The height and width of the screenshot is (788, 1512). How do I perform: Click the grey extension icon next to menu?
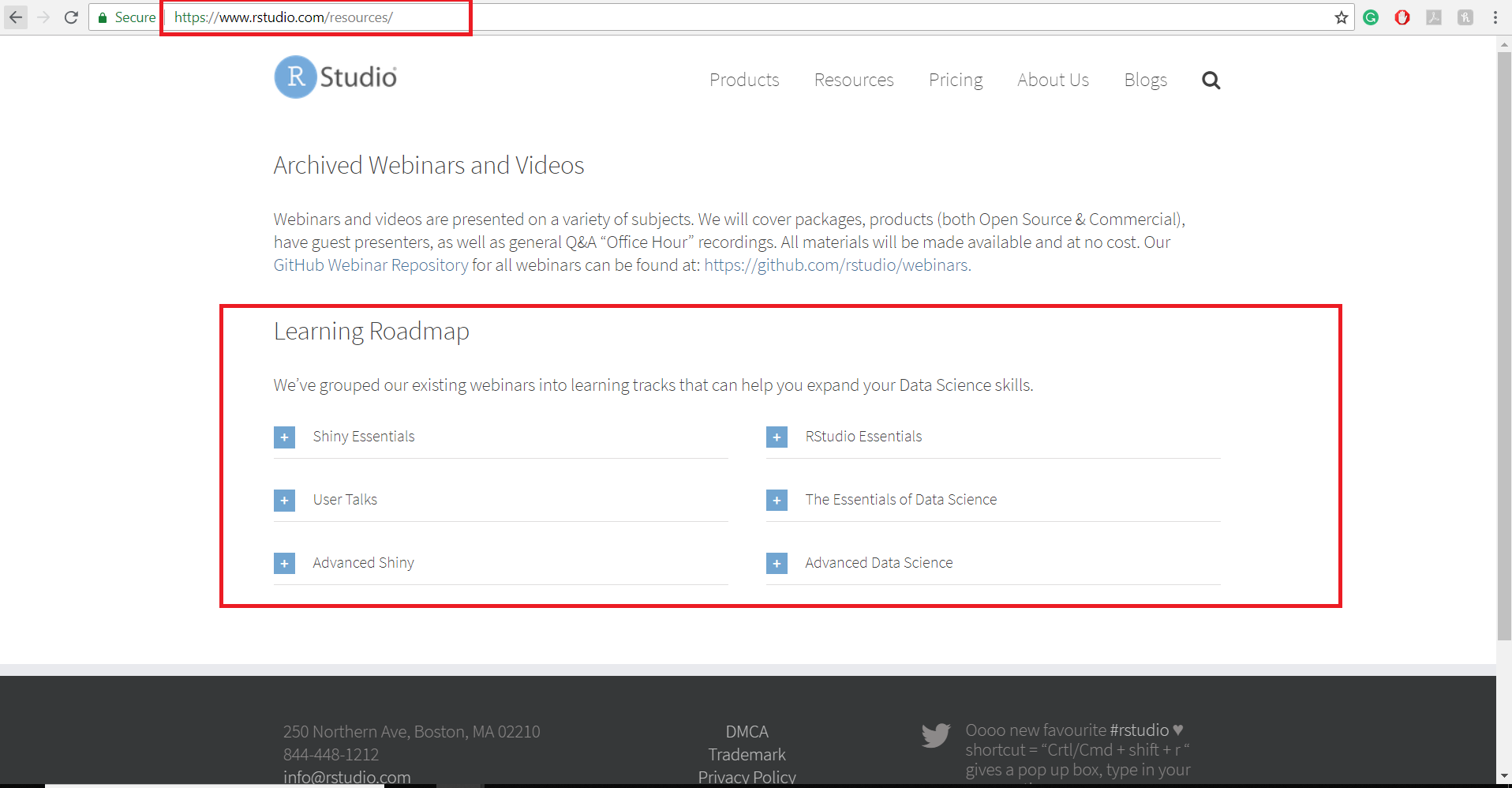[x=1465, y=17]
